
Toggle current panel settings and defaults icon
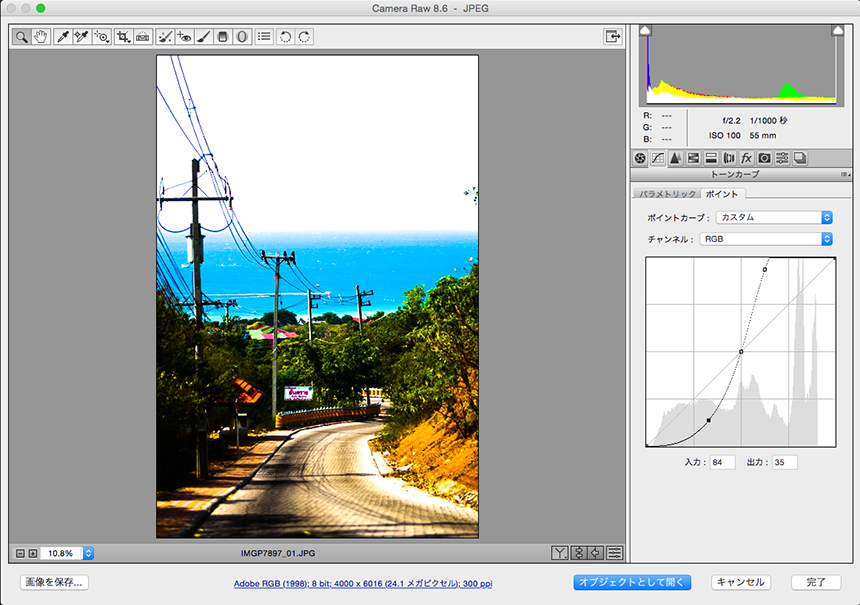tap(615, 553)
